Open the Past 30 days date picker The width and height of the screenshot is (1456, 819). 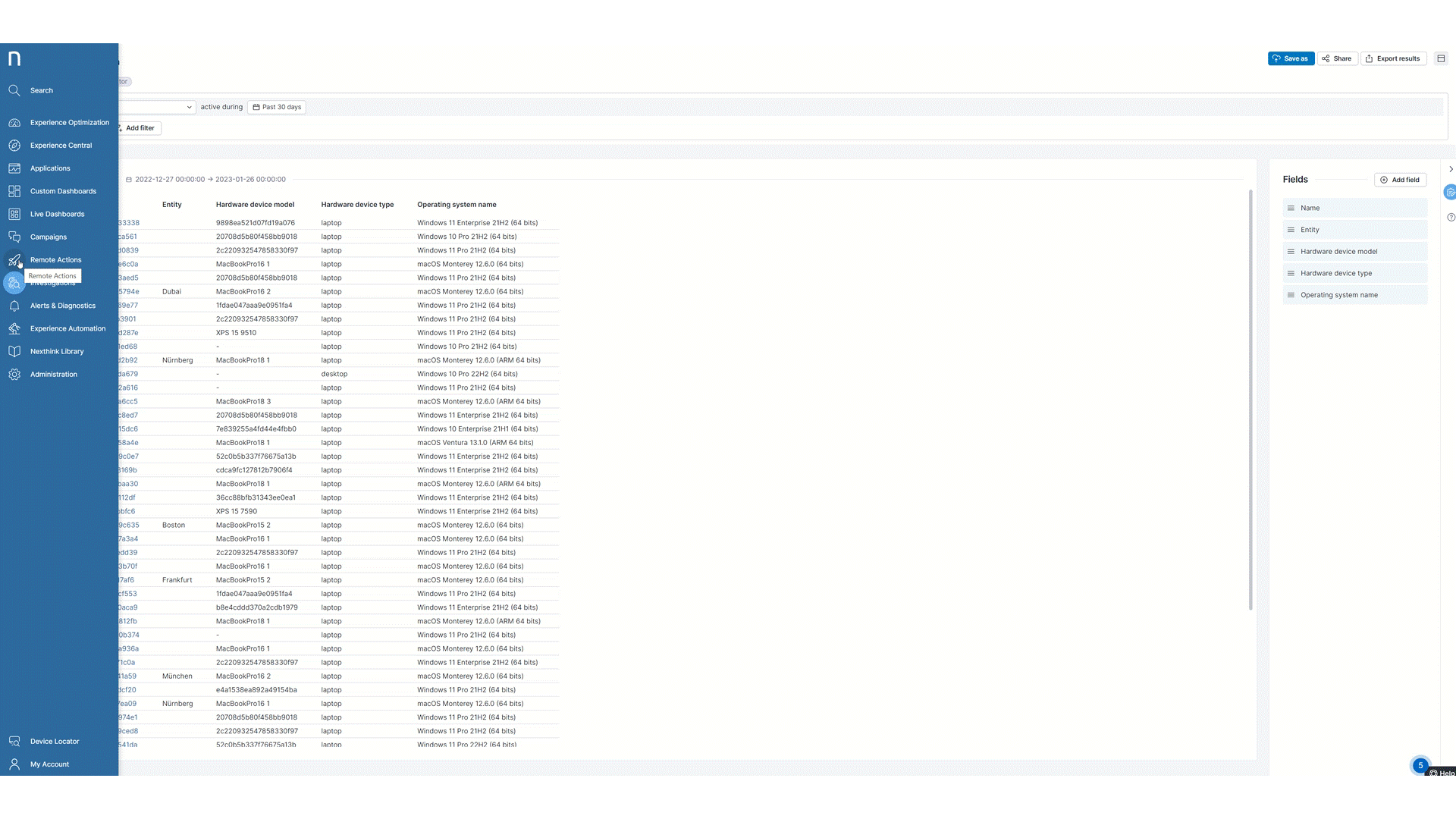[x=277, y=107]
